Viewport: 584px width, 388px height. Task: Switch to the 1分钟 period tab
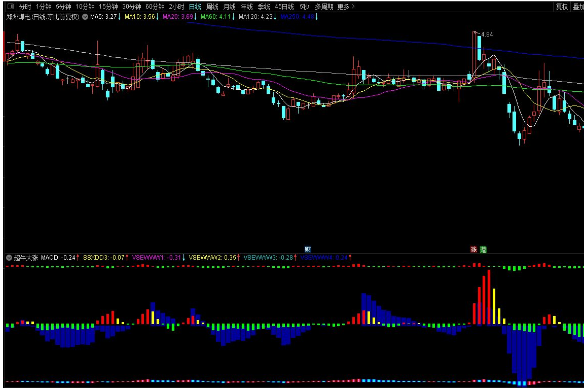coord(43,7)
